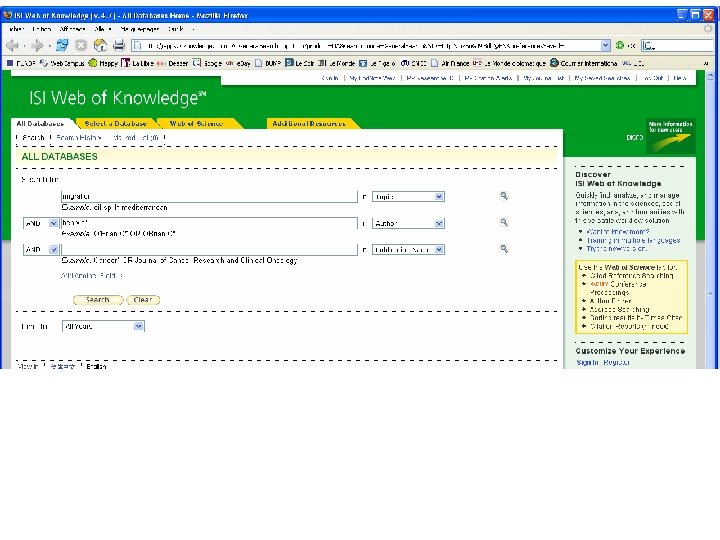
Task: Click magnifier lookup icon for Author row
Action: tap(504, 223)
